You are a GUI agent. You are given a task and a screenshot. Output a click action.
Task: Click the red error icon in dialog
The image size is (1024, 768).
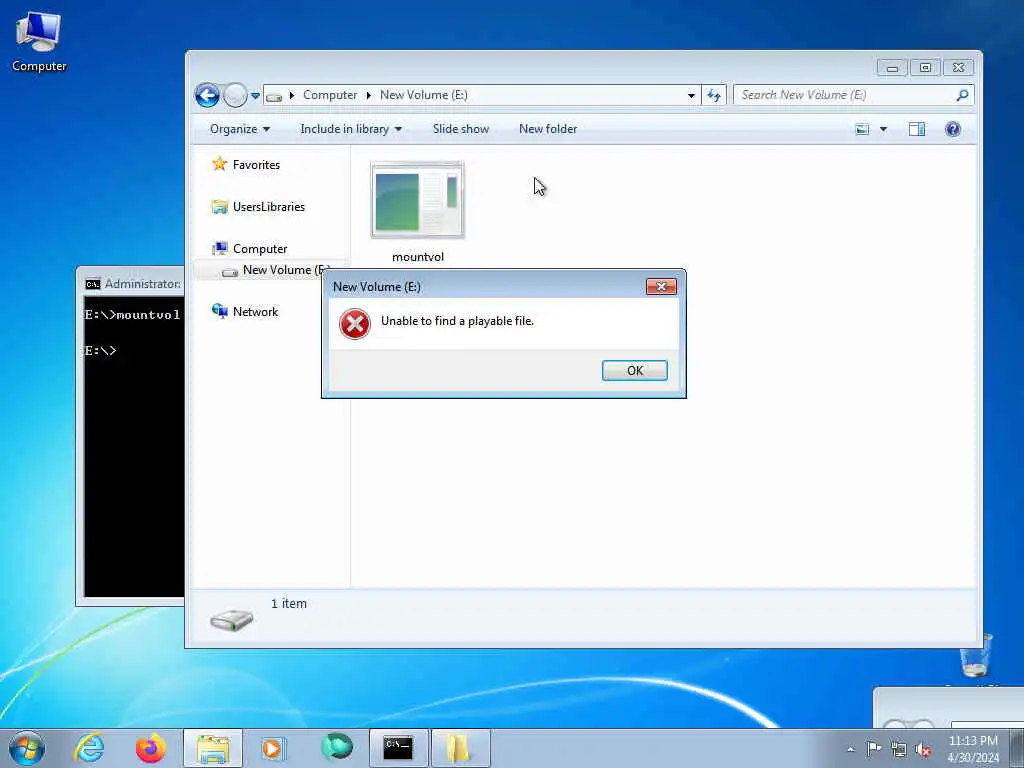click(355, 324)
